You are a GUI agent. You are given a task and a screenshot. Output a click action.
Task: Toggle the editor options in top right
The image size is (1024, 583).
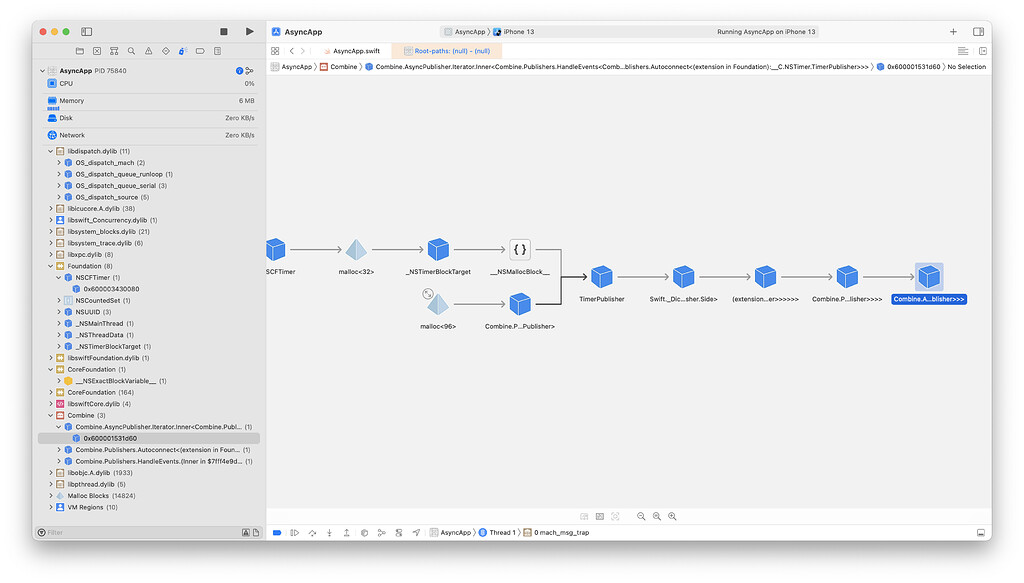[962, 50]
